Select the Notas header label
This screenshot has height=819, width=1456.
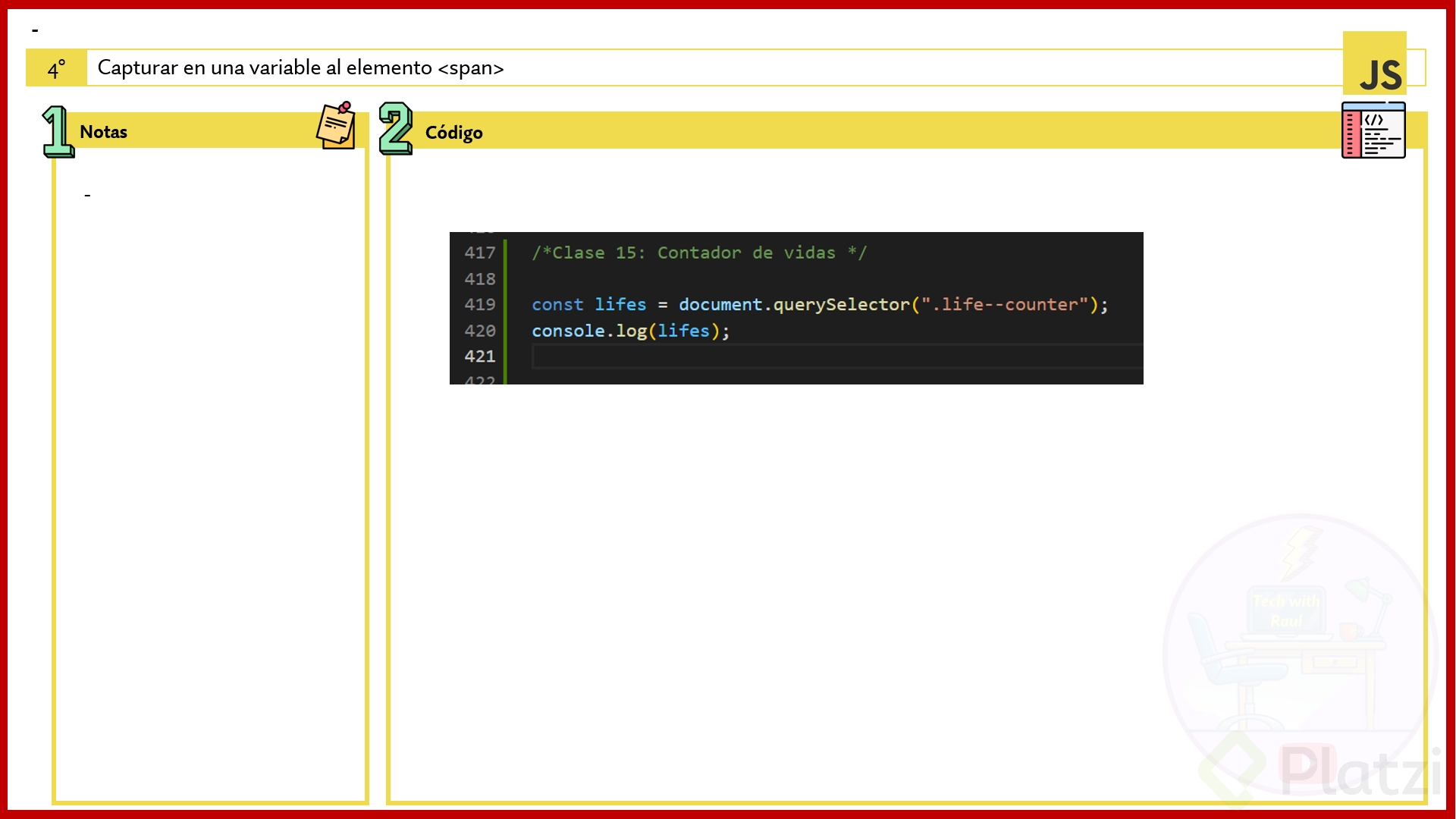(x=103, y=132)
